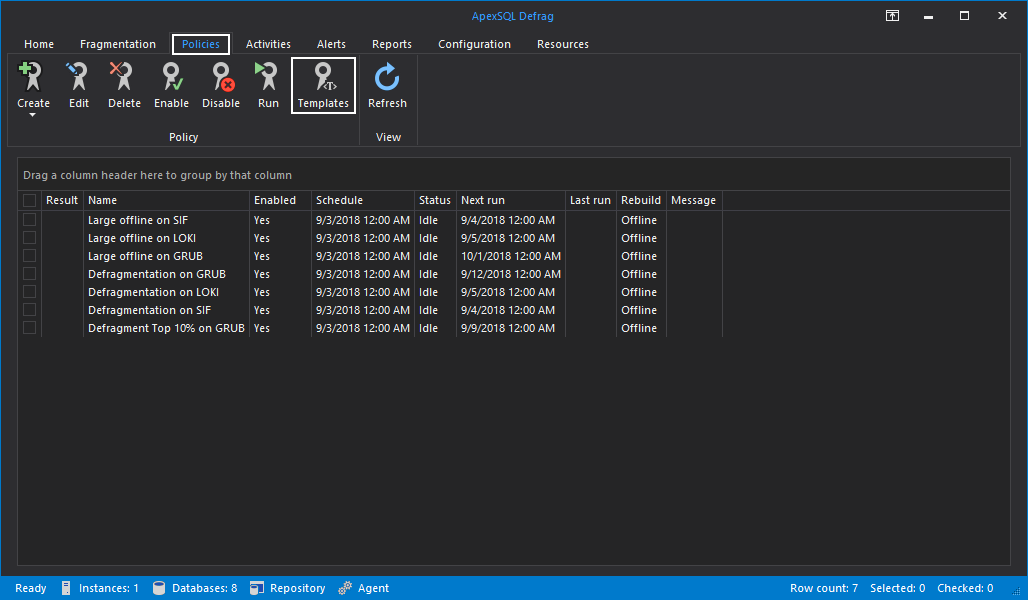Image resolution: width=1028 pixels, height=600 pixels.
Task: Toggle the select-all header checkbox
Action: (30, 201)
